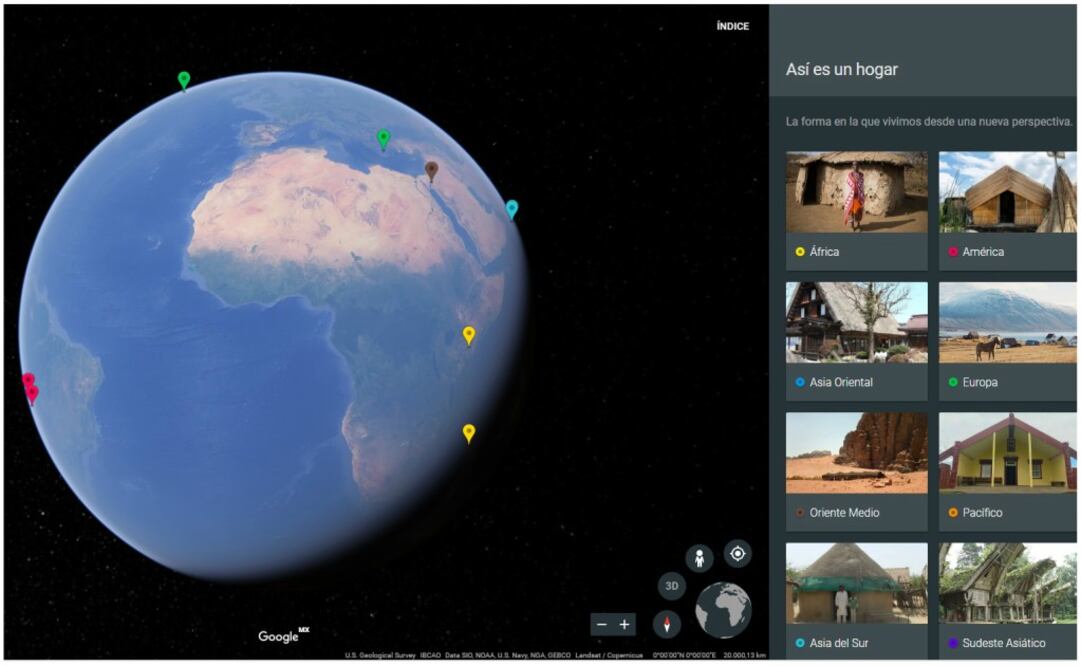Select the Asia del Sur card
The image size is (1081, 666).
856,600
